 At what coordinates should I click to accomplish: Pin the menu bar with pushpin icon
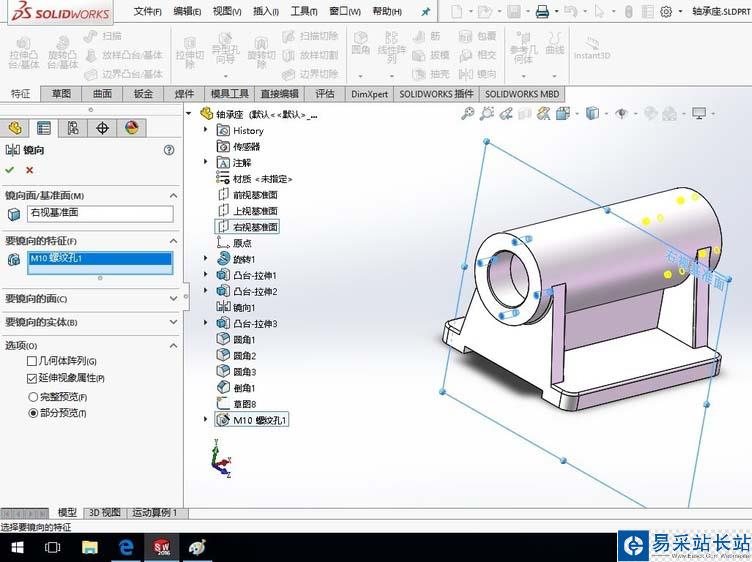coord(425,12)
